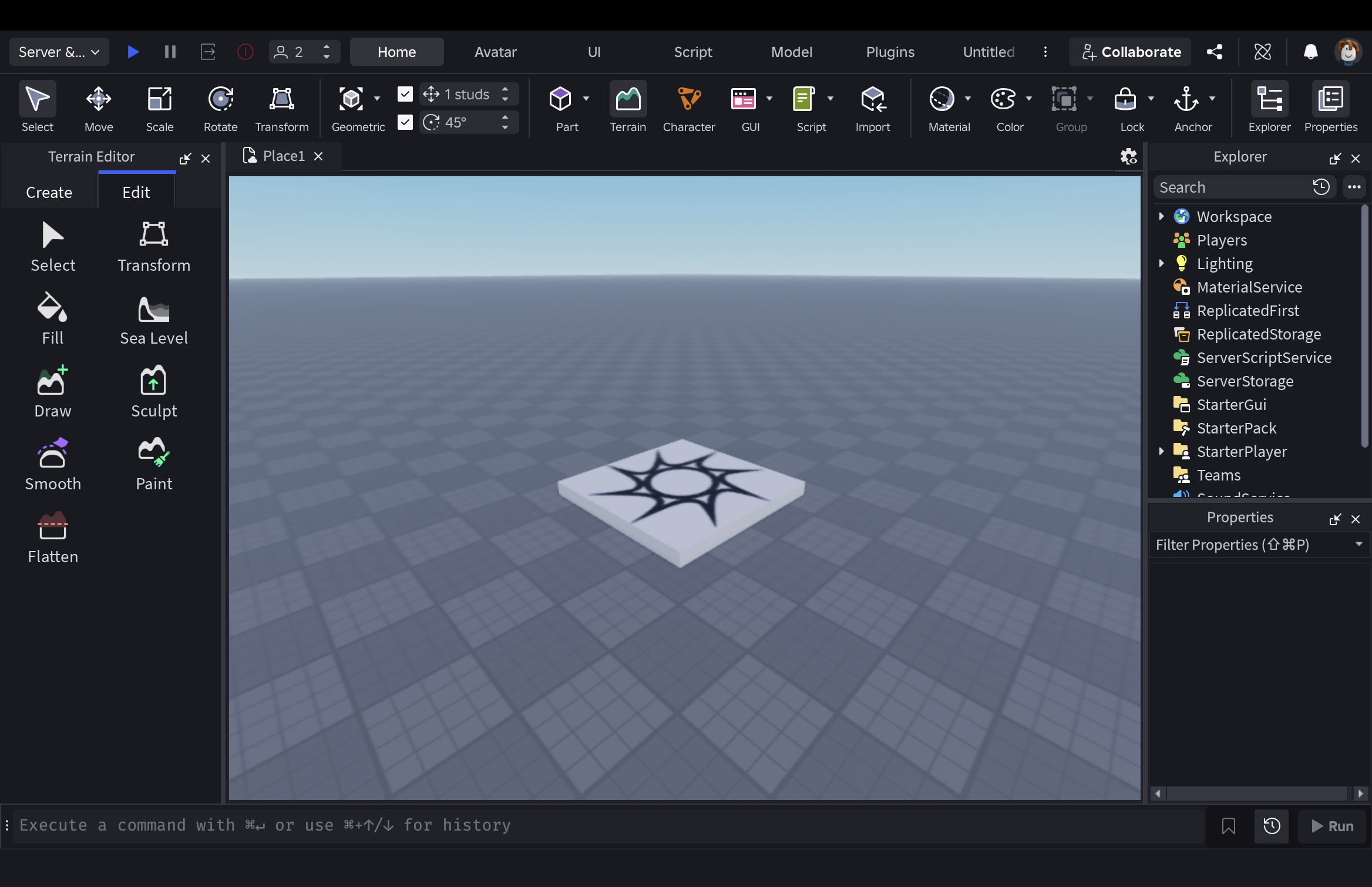Select the Fill terrain tool
The height and width of the screenshot is (887, 1372).
pyautogui.click(x=53, y=318)
